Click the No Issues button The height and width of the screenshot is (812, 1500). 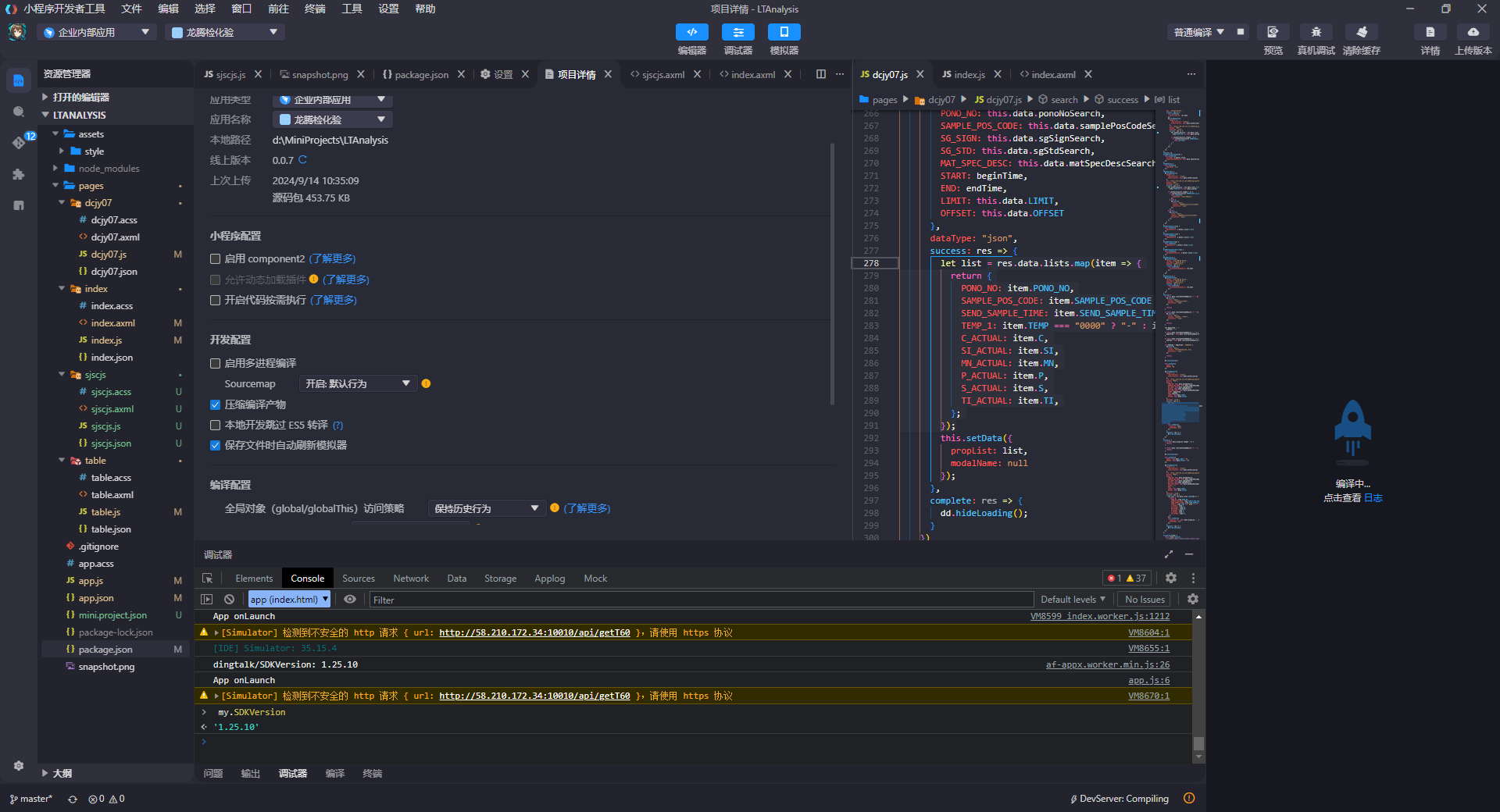coord(1145,600)
